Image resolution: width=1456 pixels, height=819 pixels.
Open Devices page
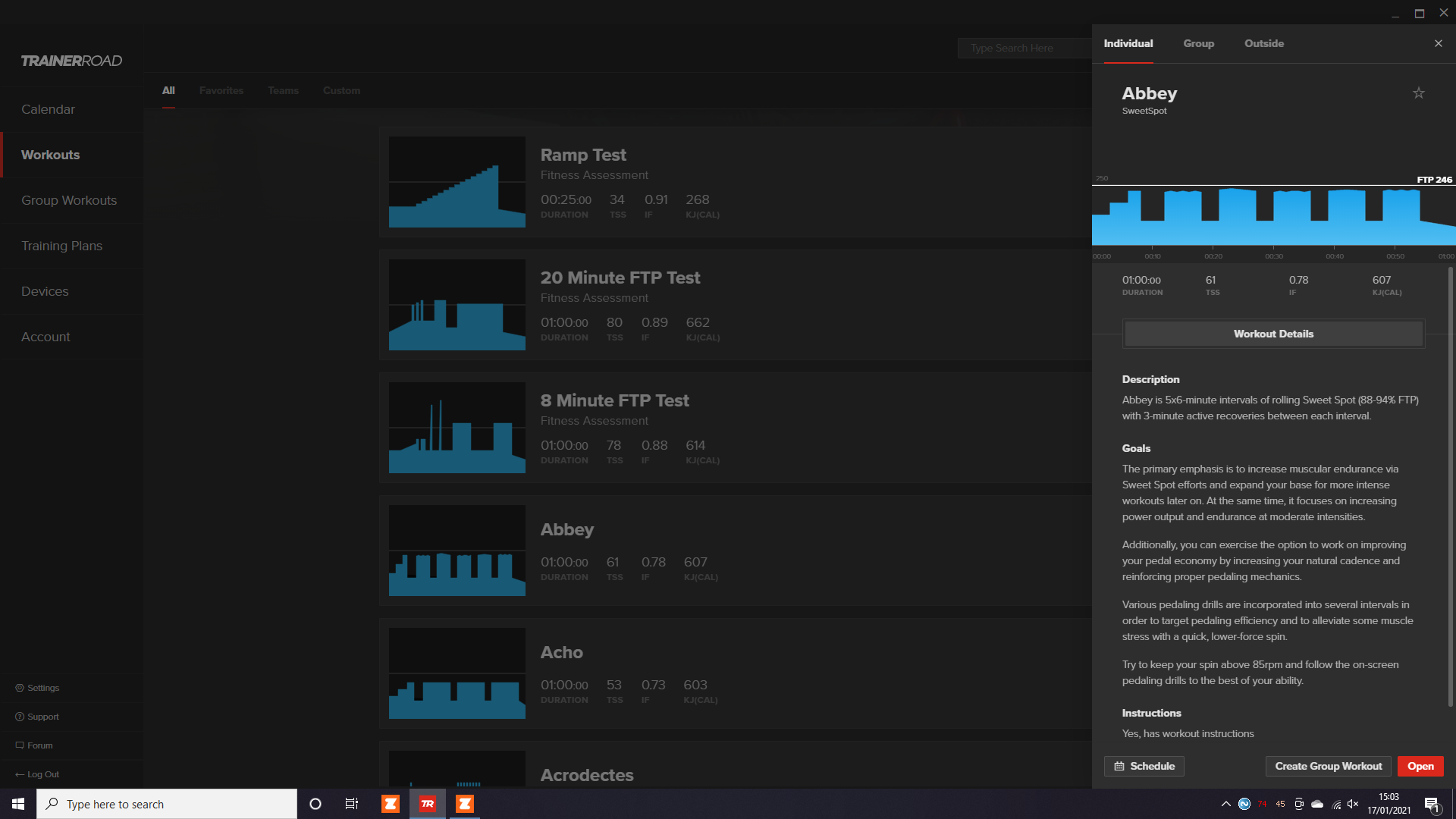tap(45, 291)
